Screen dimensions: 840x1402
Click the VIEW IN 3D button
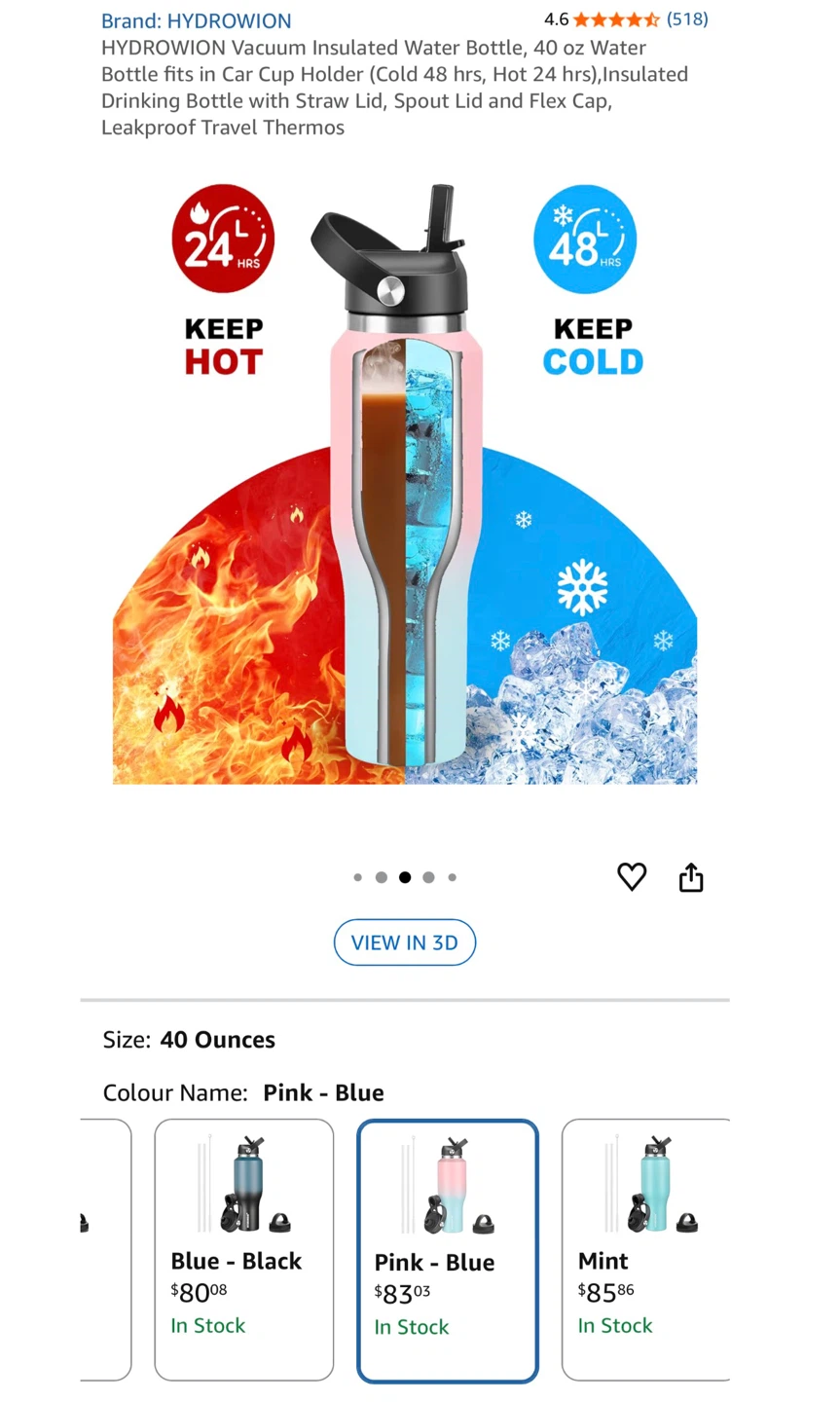pos(405,942)
